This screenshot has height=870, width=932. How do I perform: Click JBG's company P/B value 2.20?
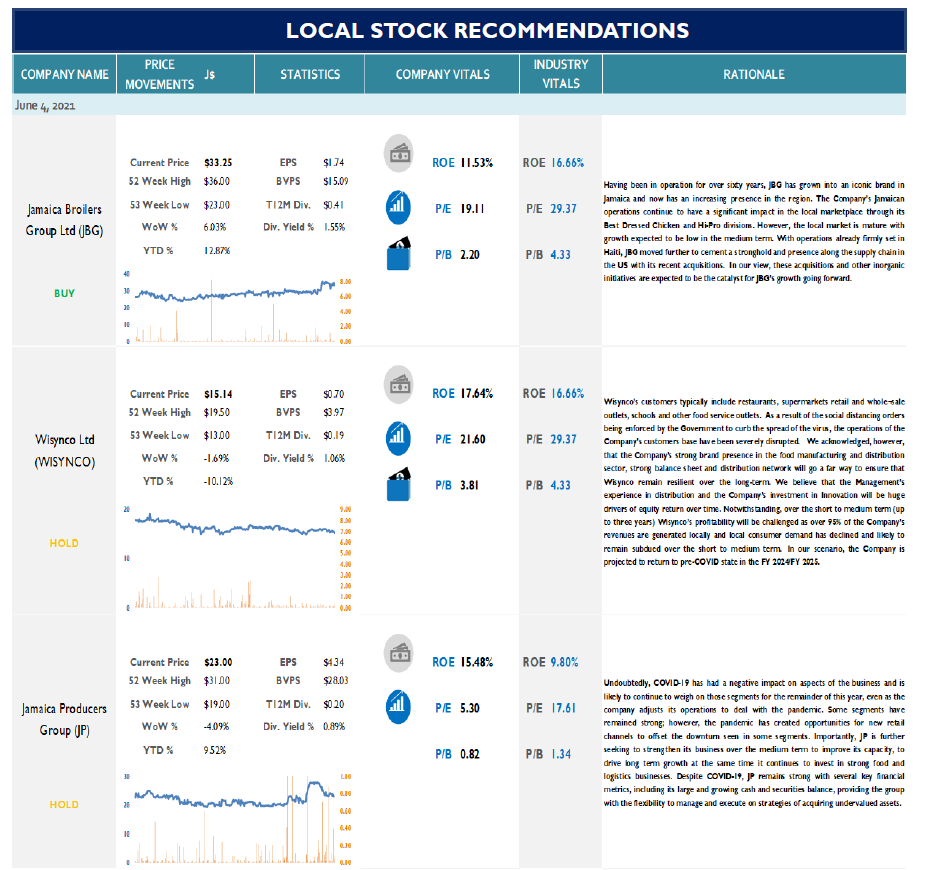click(470, 255)
